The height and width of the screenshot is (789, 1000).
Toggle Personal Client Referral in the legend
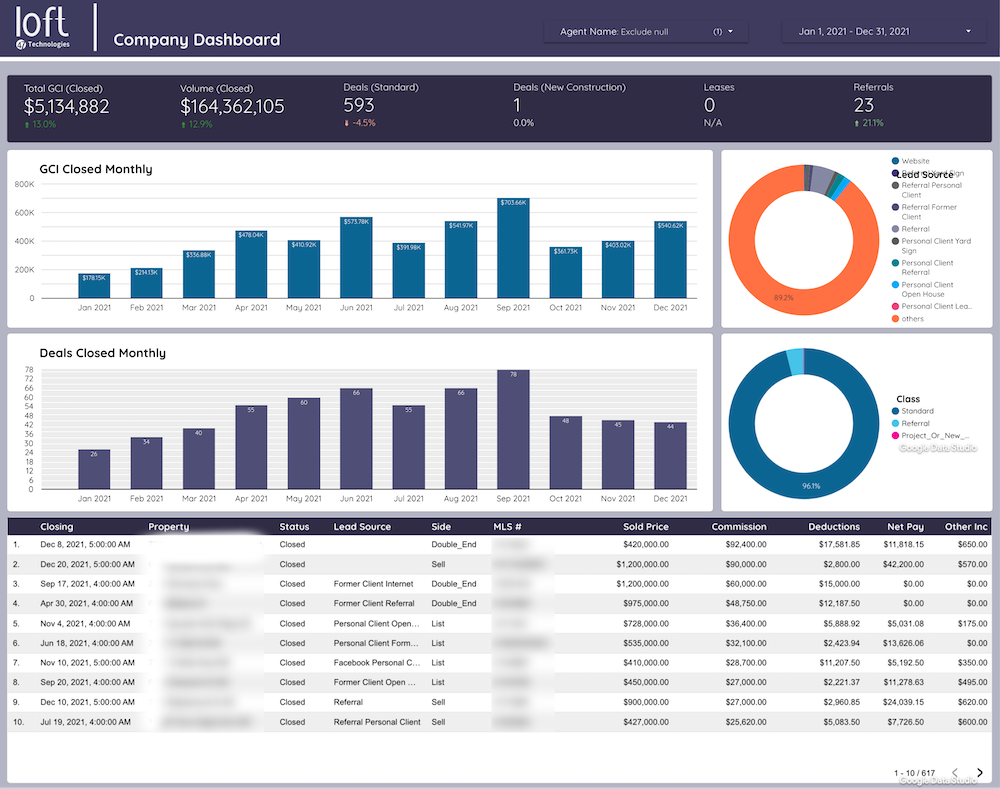pyautogui.click(x=895, y=262)
